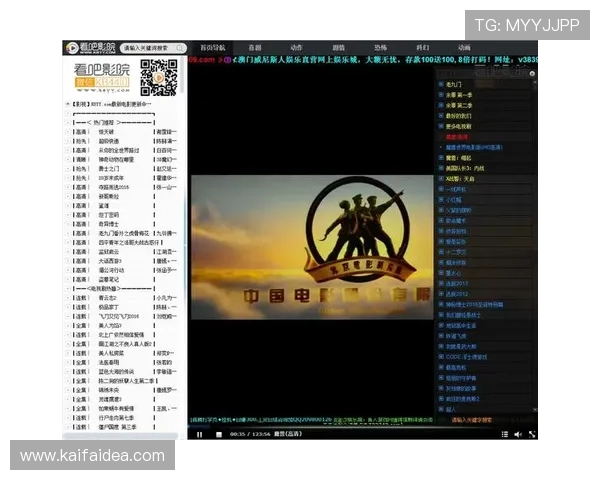Open 锦绣未央 in the TV list
This screenshot has height=480, width=600.
(109, 390)
